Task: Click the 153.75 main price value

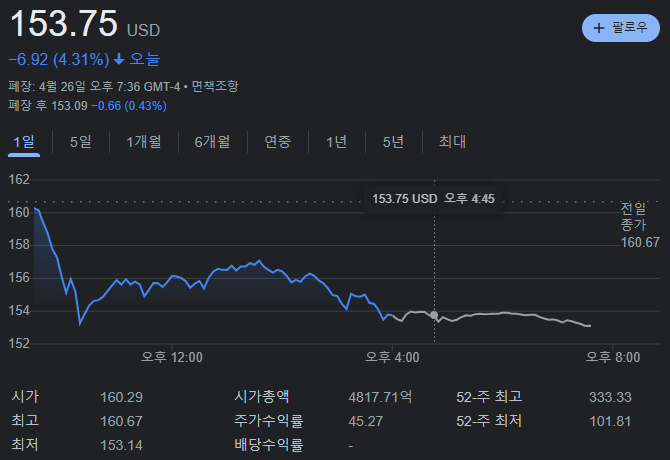Action: (x=64, y=23)
